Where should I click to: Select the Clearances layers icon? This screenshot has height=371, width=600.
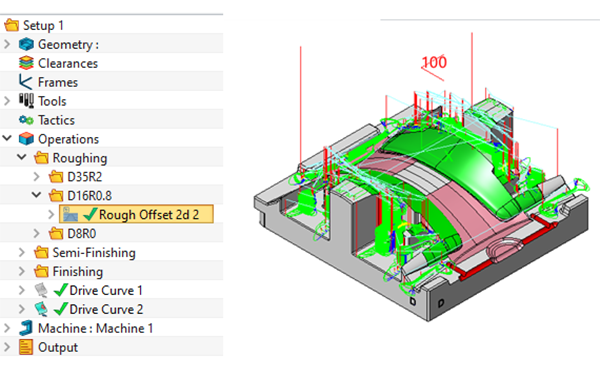26,63
